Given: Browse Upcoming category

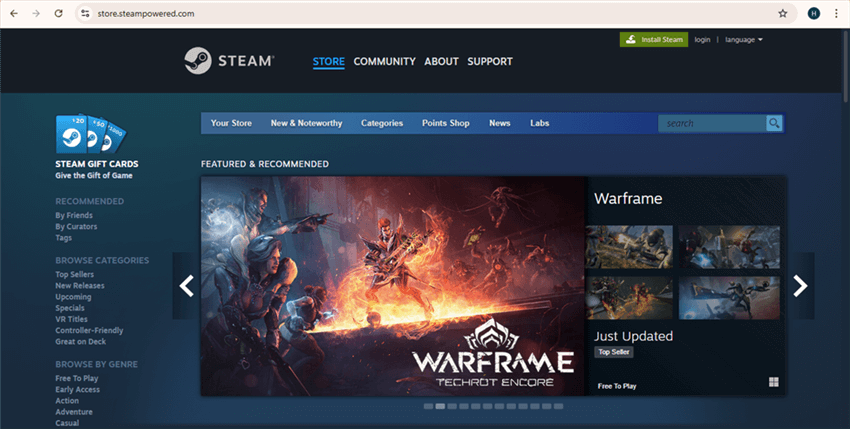Looking at the screenshot, I should [x=73, y=297].
